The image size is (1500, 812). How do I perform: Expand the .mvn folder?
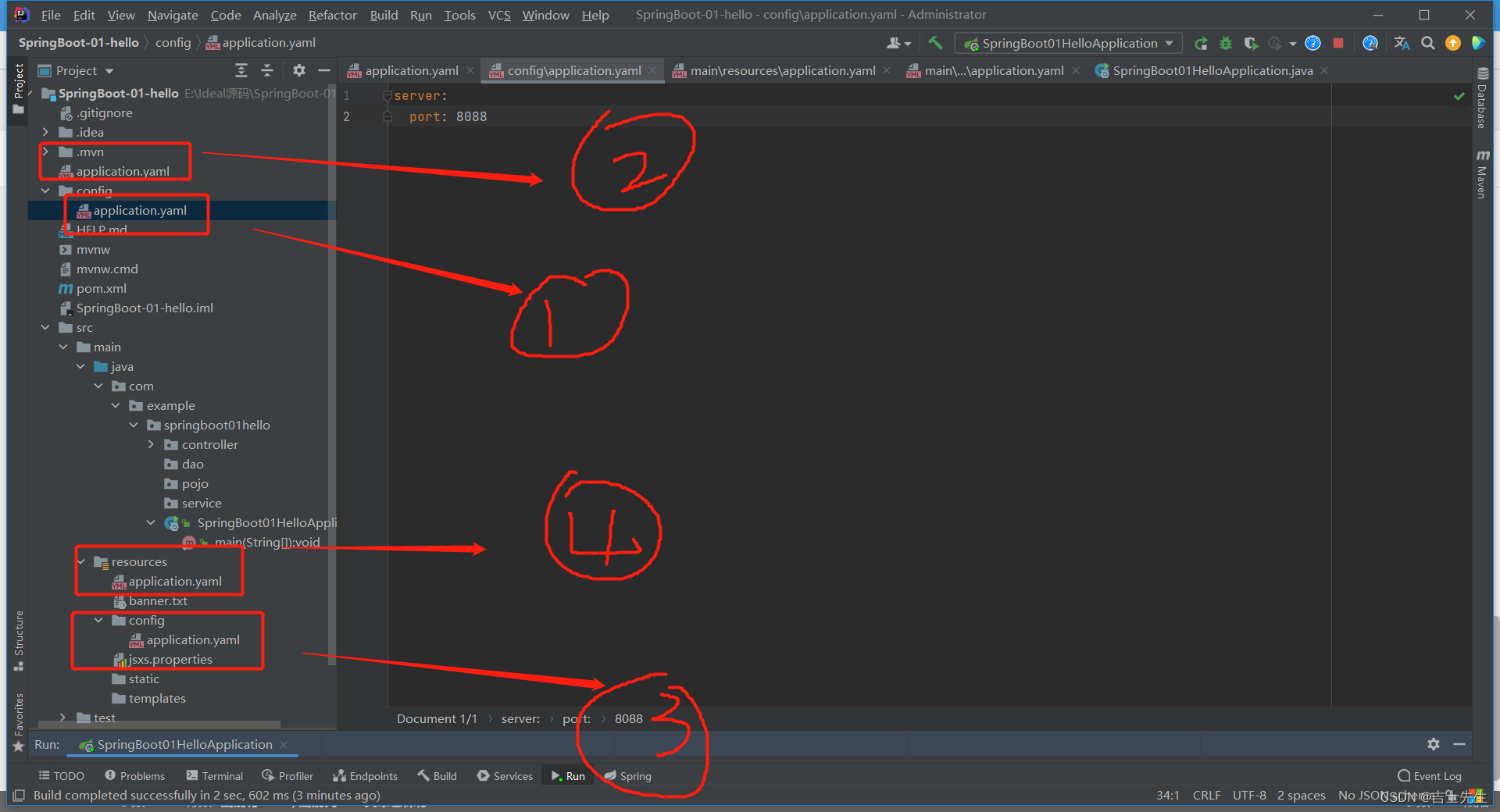tap(45, 151)
